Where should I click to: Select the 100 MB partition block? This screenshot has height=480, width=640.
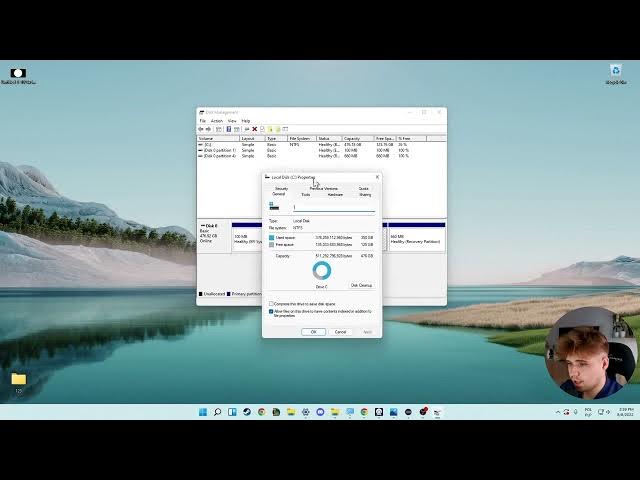[x=247, y=239]
